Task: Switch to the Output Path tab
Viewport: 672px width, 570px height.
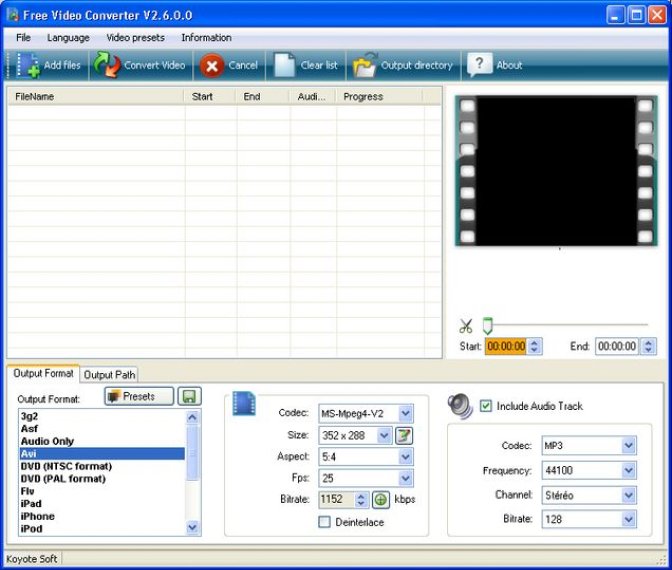Action: click(109, 375)
